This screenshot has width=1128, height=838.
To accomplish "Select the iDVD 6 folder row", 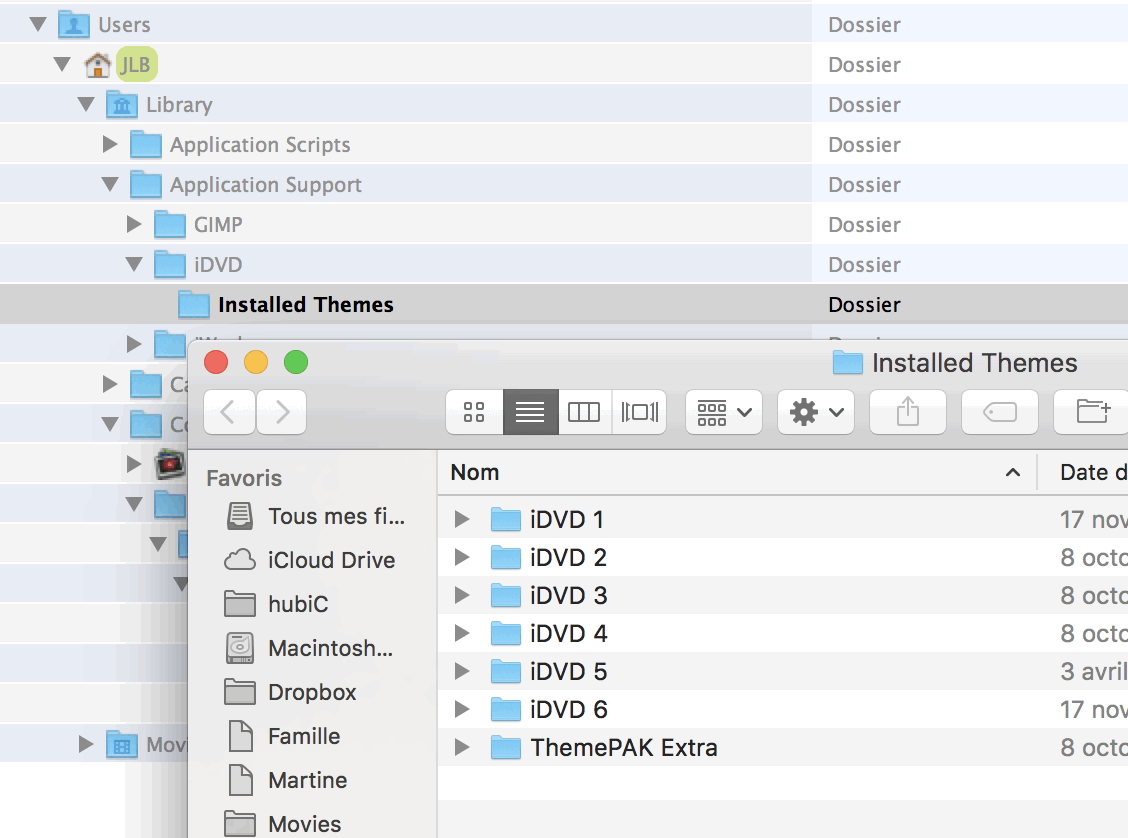I will point(783,710).
